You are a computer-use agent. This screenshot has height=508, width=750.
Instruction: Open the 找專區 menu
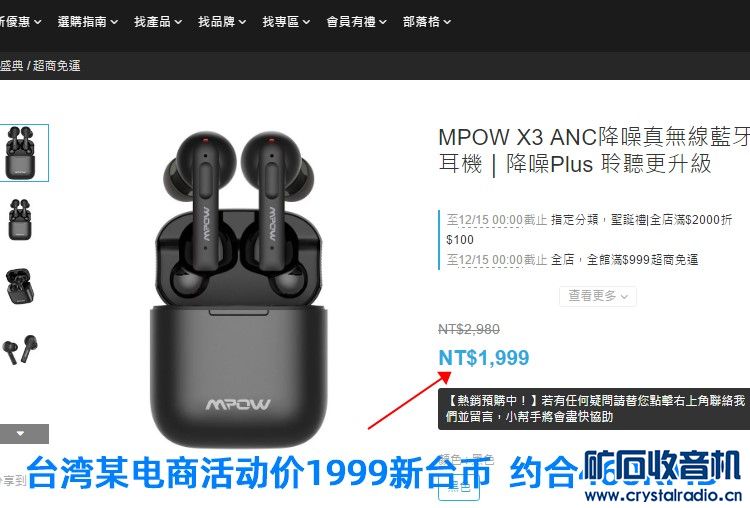(x=286, y=22)
